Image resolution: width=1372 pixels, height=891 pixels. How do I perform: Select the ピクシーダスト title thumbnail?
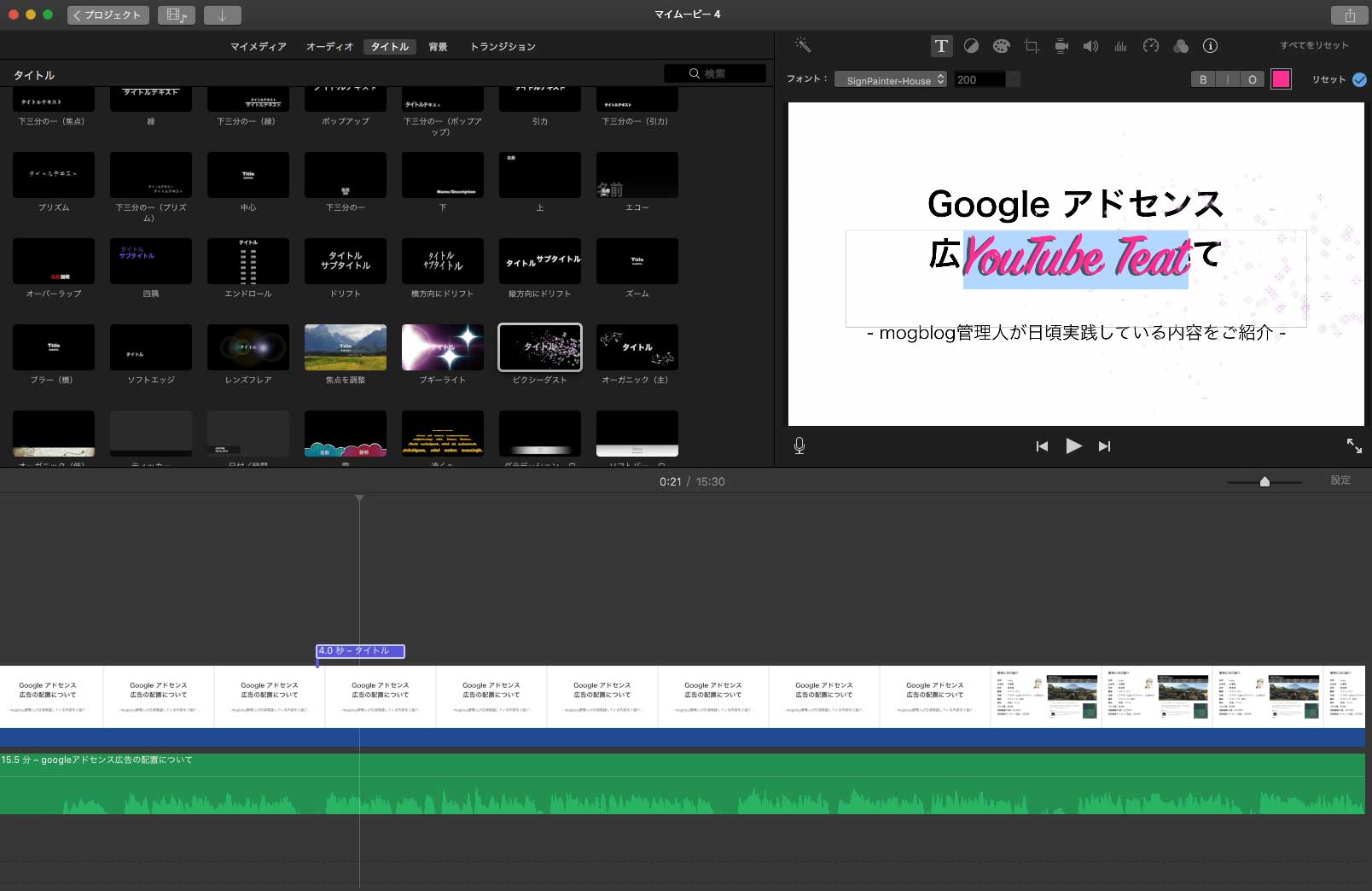(540, 347)
